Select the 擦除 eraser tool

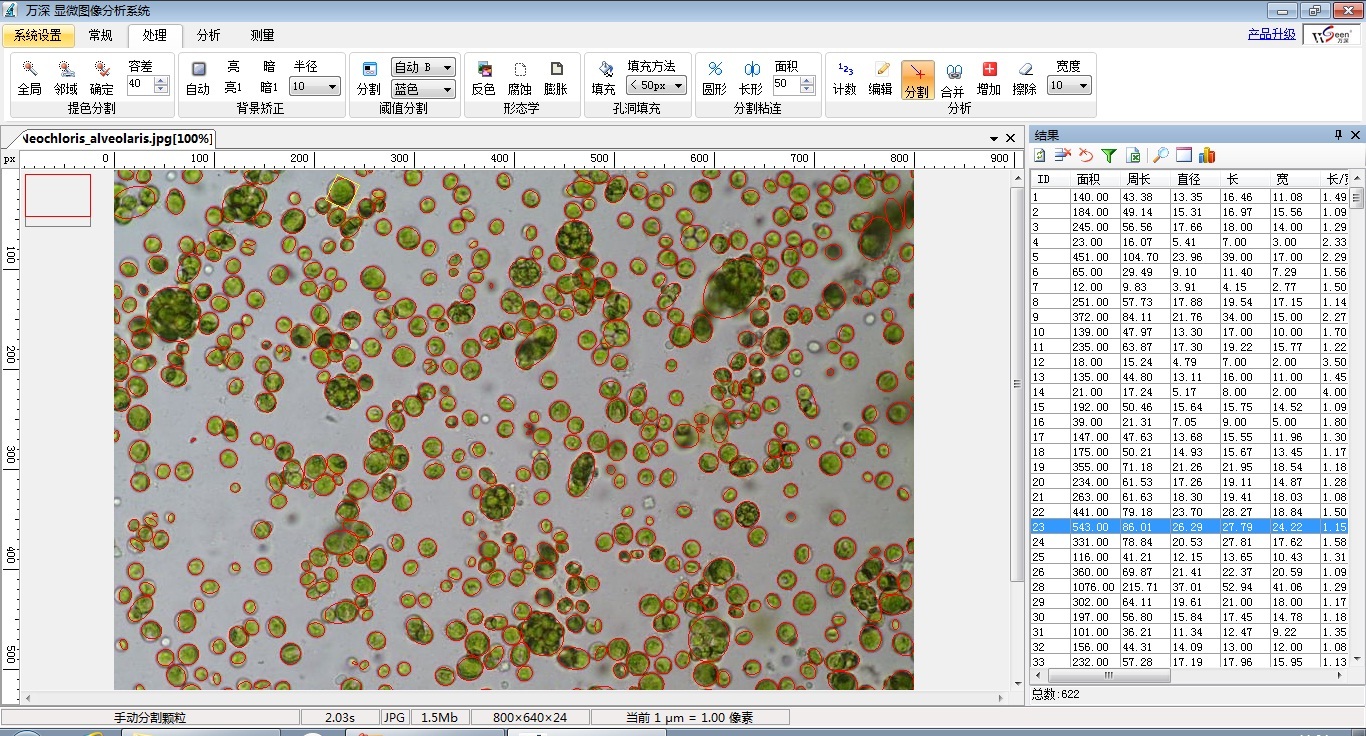pos(1025,78)
